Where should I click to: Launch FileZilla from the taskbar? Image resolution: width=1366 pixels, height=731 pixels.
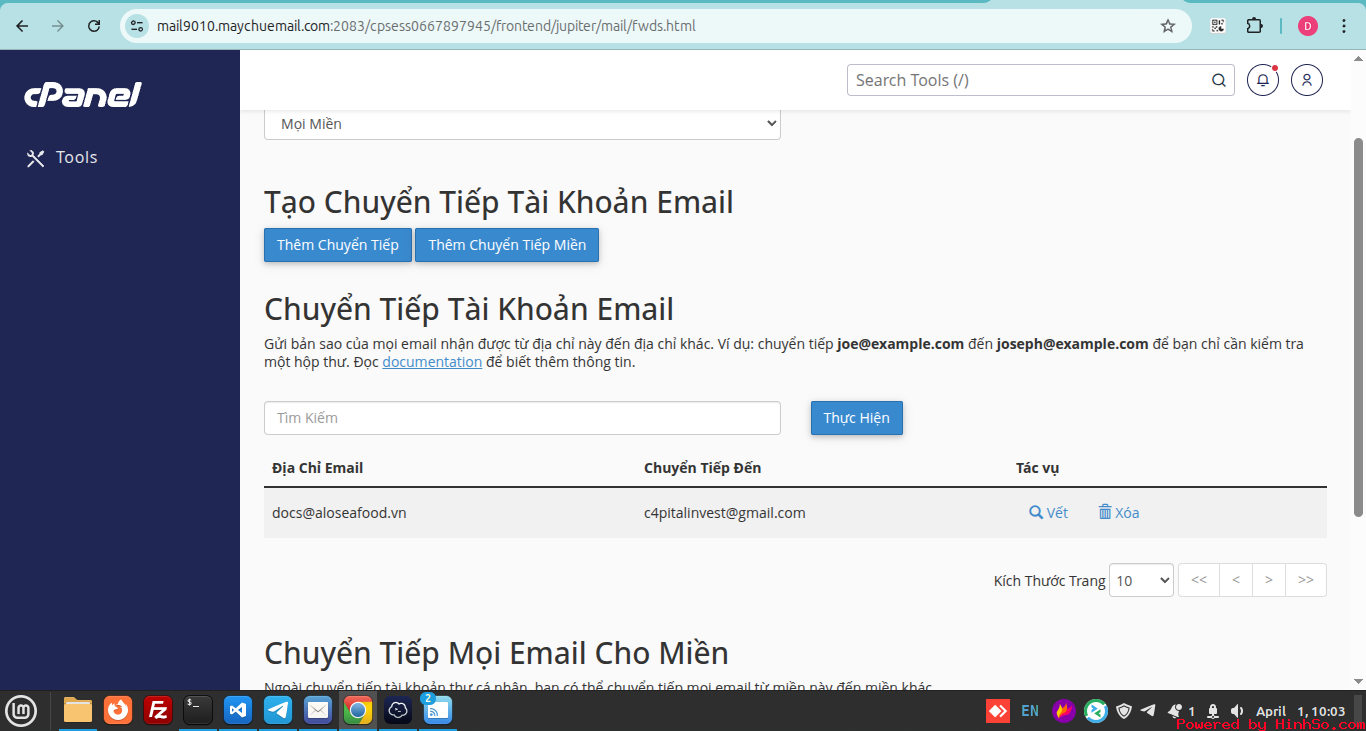(x=158, y=710)
